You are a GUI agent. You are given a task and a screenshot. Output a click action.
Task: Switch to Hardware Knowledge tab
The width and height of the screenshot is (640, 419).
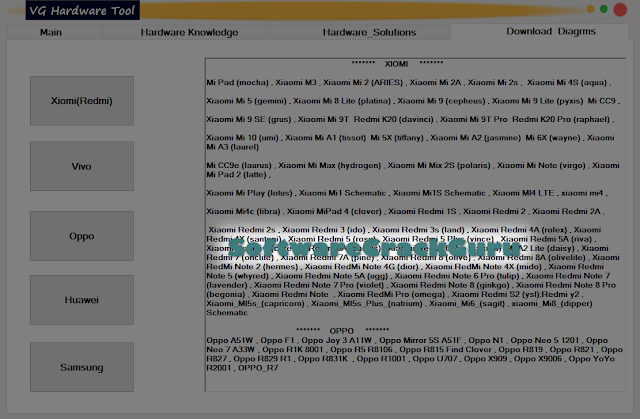pos(189,32)
